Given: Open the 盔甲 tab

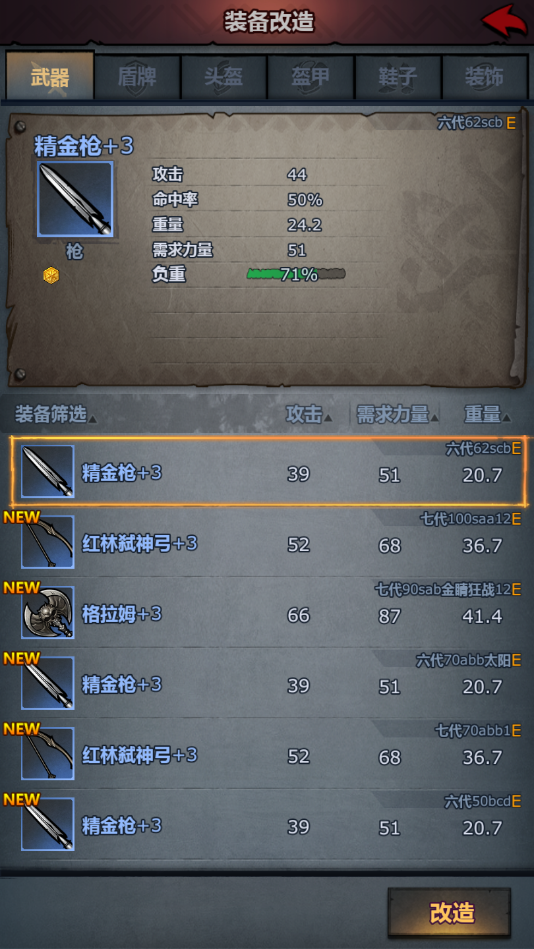Looking at the screenshot, I should coord(311,77).
